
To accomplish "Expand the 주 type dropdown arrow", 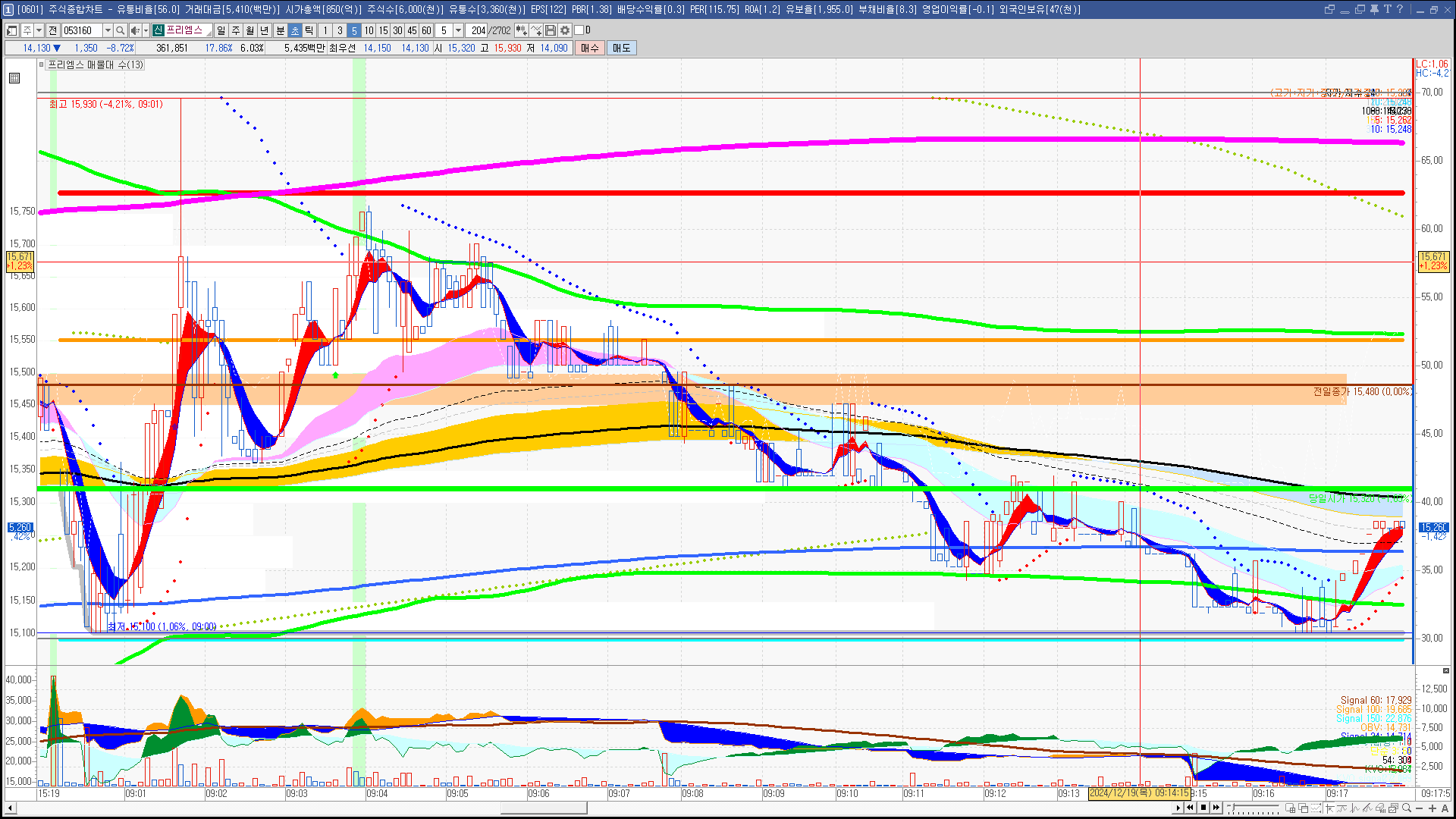I will pyautogui.click(x=39, y=30).
